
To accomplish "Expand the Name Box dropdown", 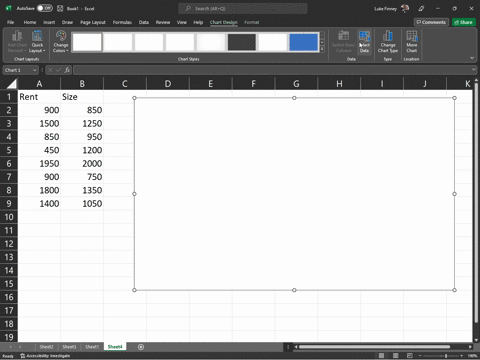I will coord(34,70).
